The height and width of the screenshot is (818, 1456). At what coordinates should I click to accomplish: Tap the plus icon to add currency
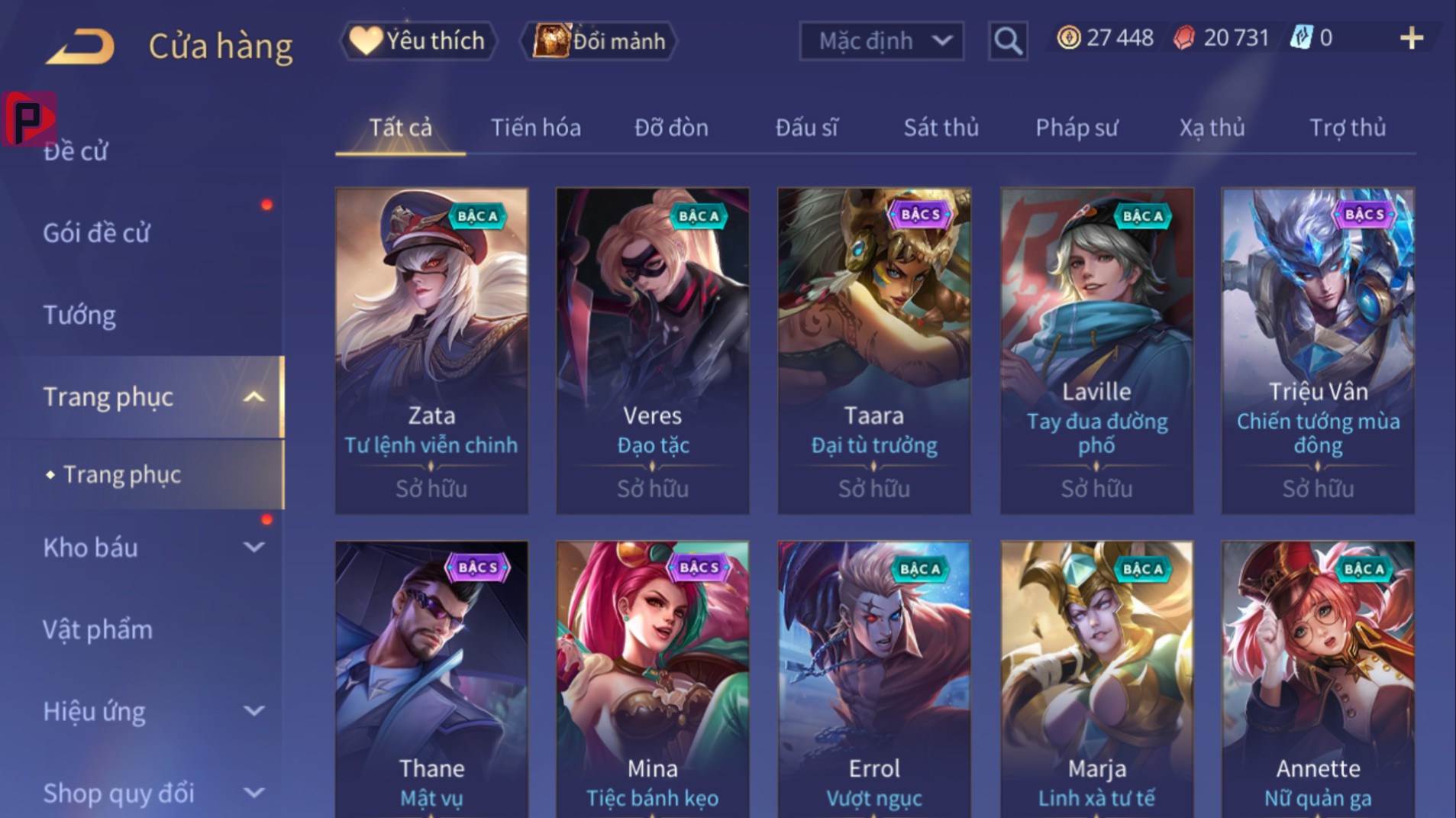tap(1412, 38)
